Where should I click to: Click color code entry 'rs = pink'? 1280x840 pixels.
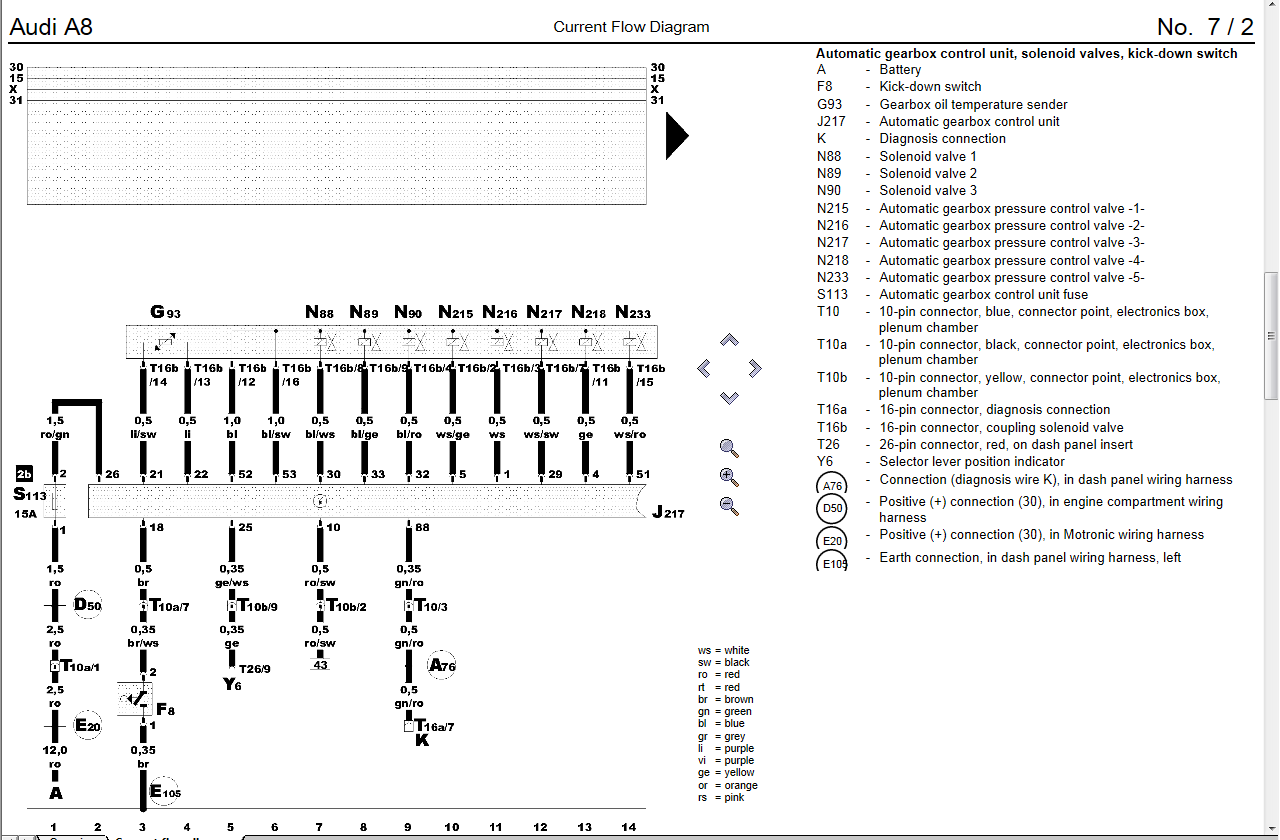tap(720, 797)
